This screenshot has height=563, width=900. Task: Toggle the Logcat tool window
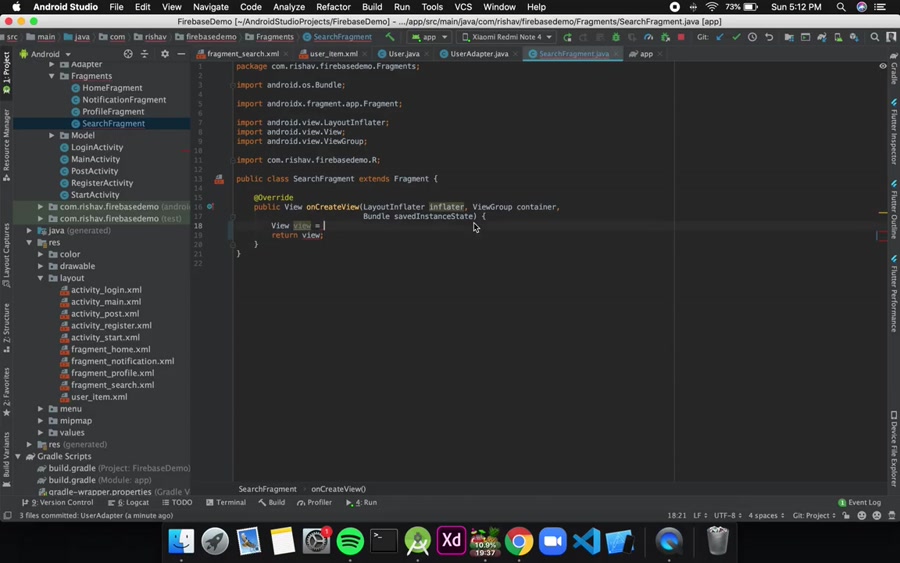tap(131, 503)
